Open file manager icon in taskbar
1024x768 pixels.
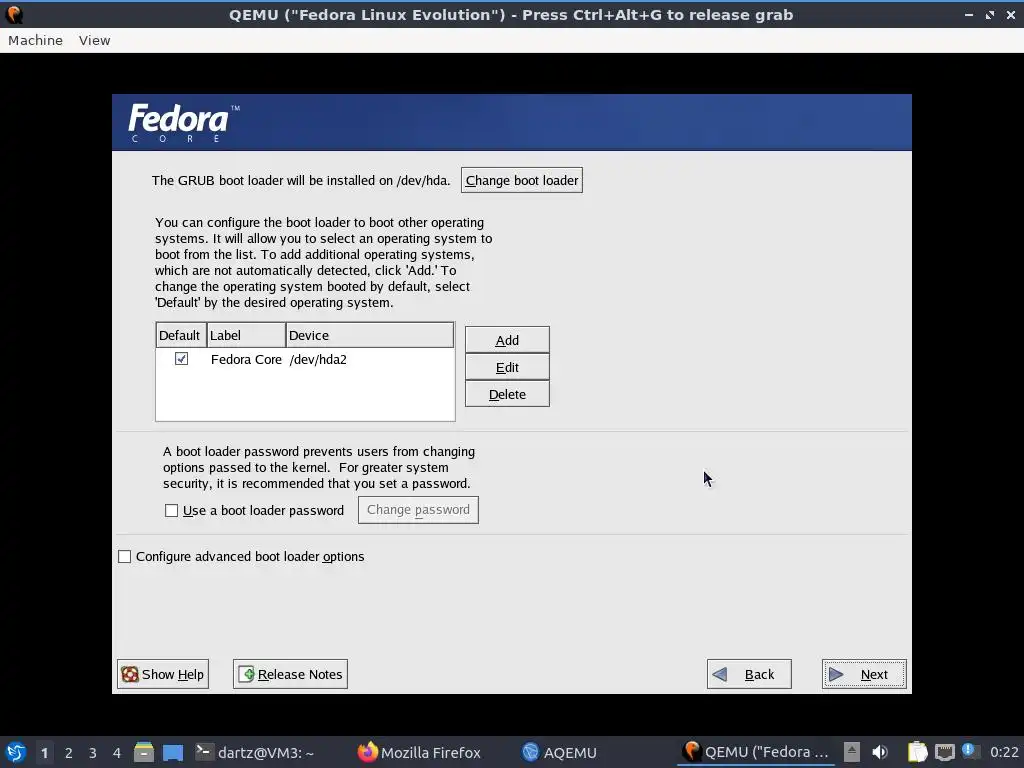click(x=144, y=752)
